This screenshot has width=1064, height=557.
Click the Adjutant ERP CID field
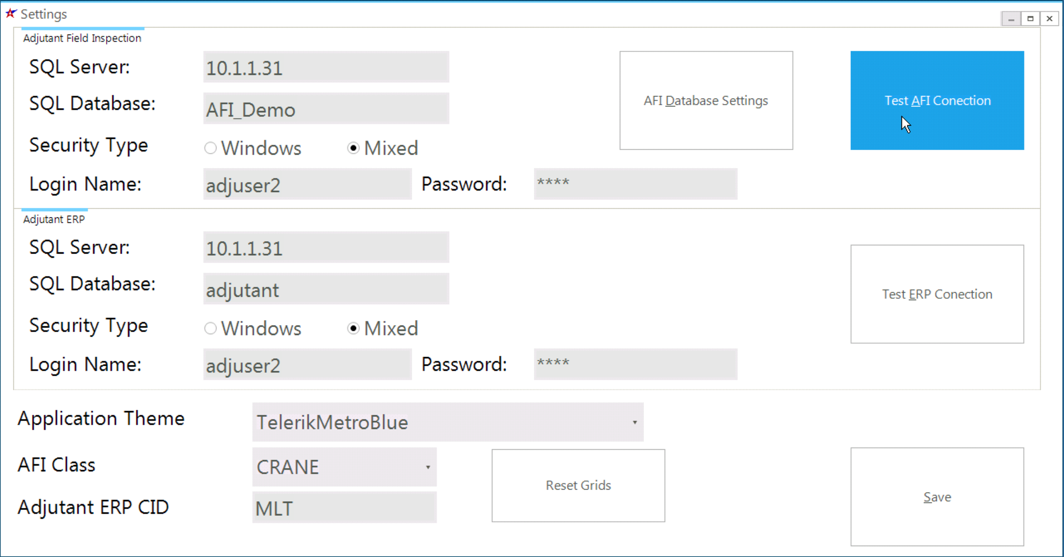(344, 507)
